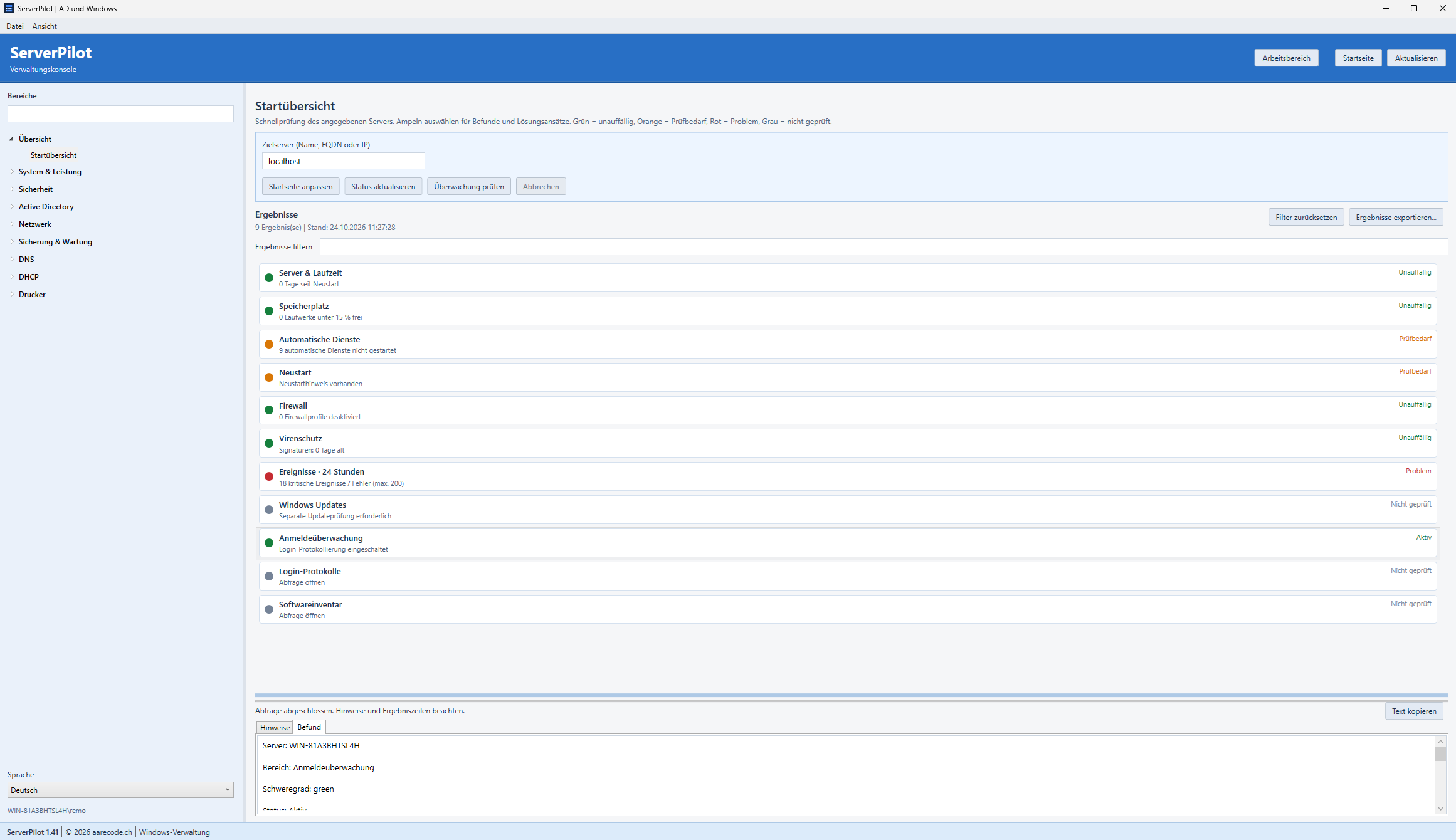Screen dimensions: 1456x840
Task: Select the Neustart result title
Action: (295, 373)
